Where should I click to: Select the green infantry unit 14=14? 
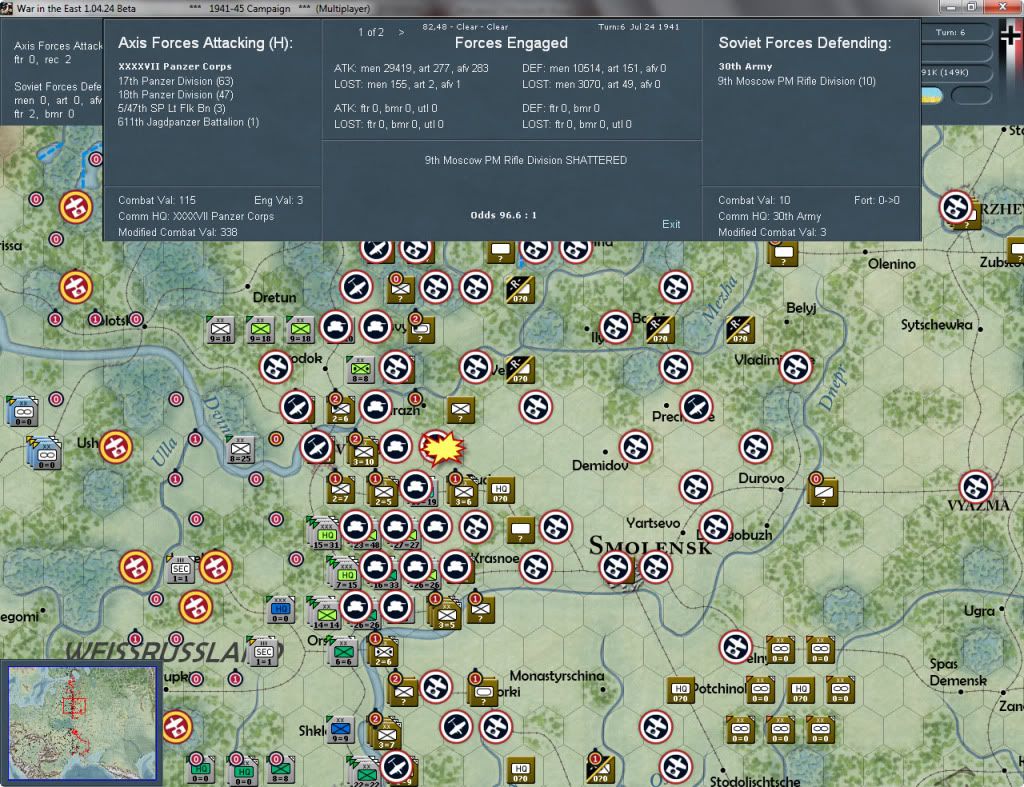(326, 615)
